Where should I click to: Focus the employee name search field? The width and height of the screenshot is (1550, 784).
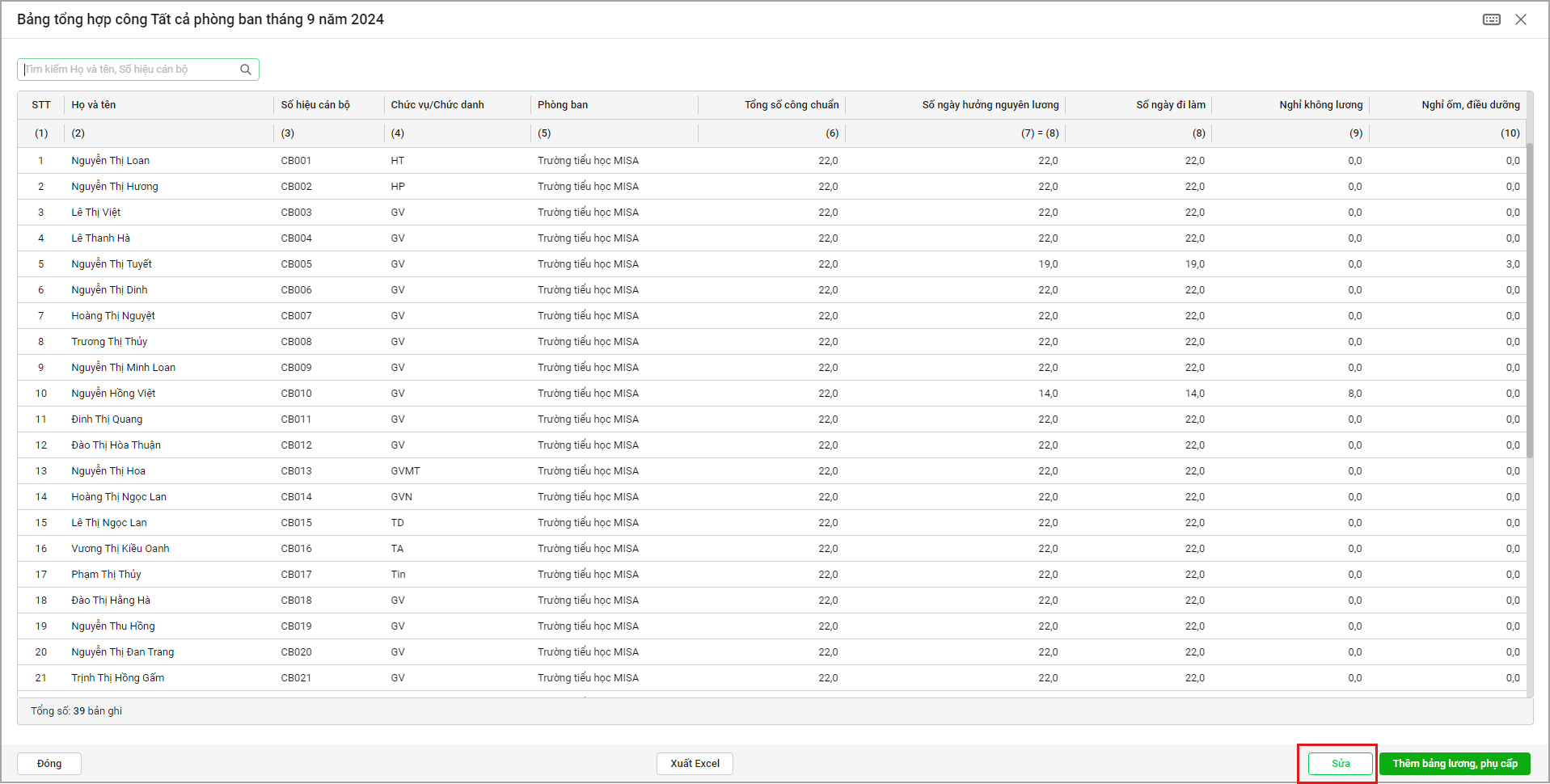[x=129, y=70]
